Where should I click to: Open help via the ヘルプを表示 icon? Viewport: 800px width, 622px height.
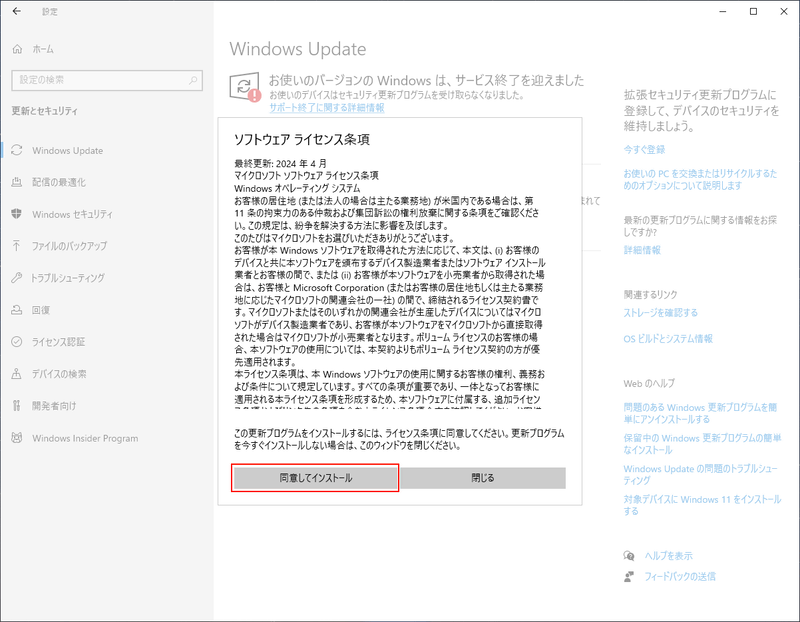631,554
